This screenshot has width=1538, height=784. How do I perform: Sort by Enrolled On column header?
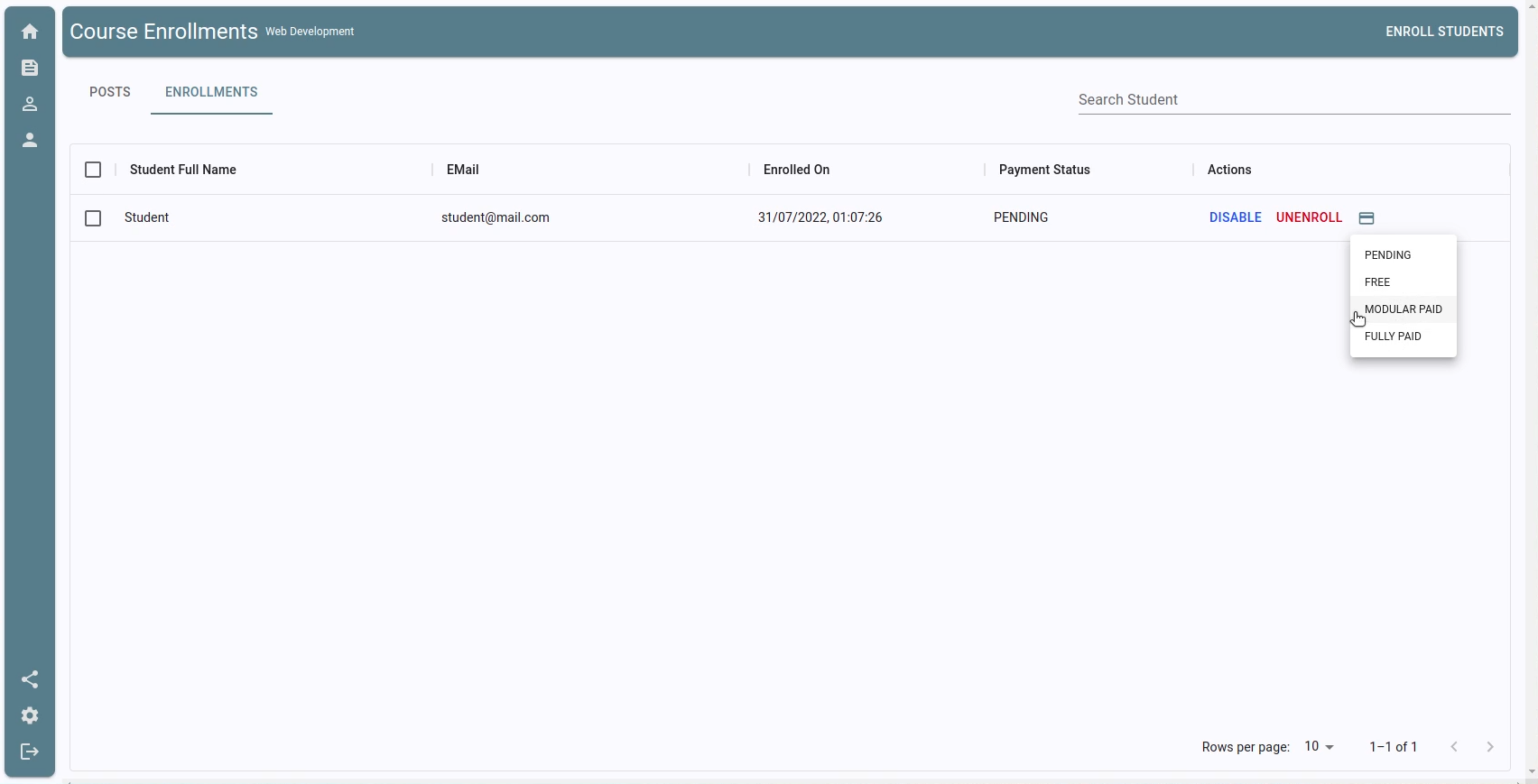click(x=796, y=170)
